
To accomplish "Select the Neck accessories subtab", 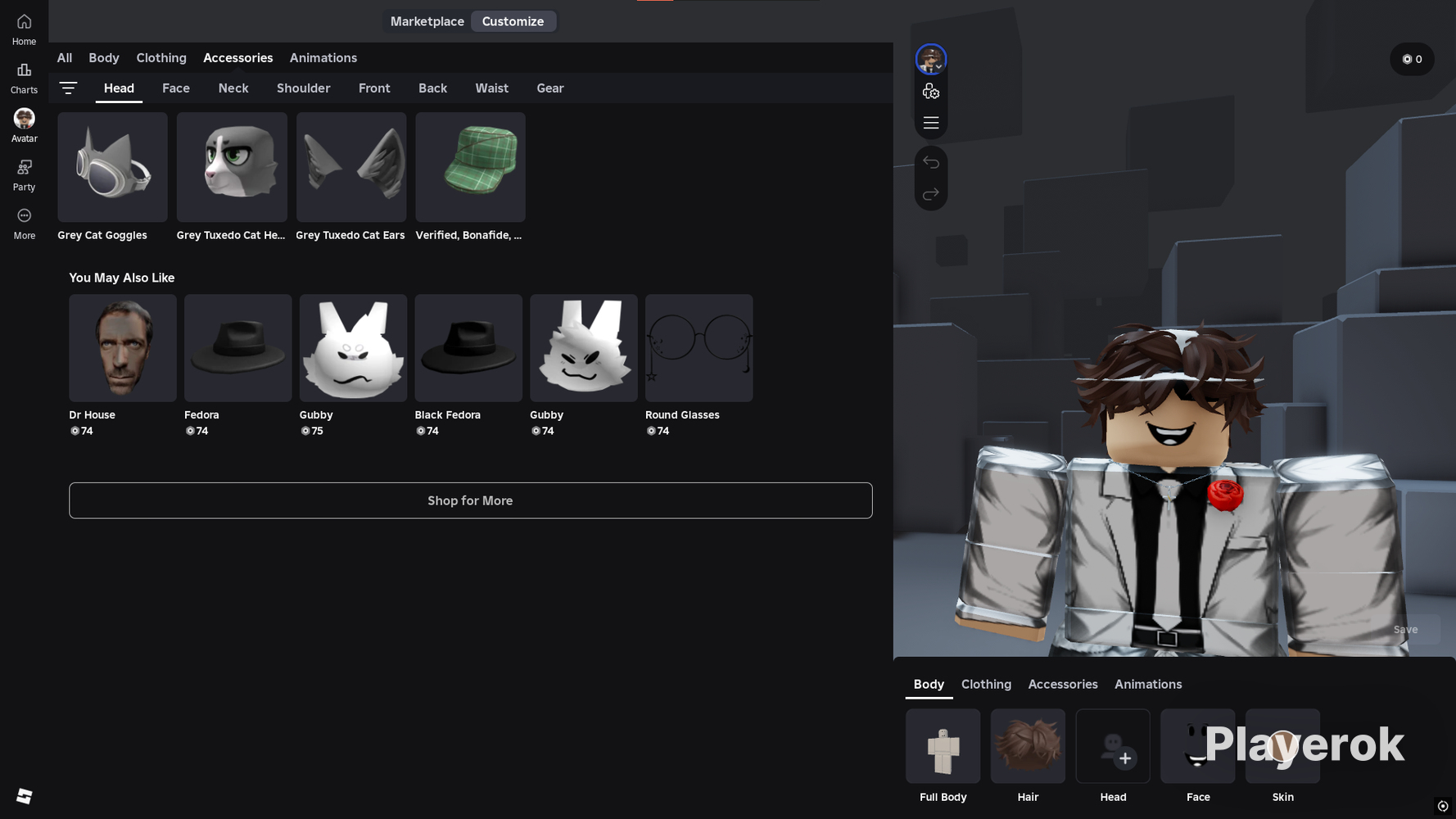I will 233,88.
